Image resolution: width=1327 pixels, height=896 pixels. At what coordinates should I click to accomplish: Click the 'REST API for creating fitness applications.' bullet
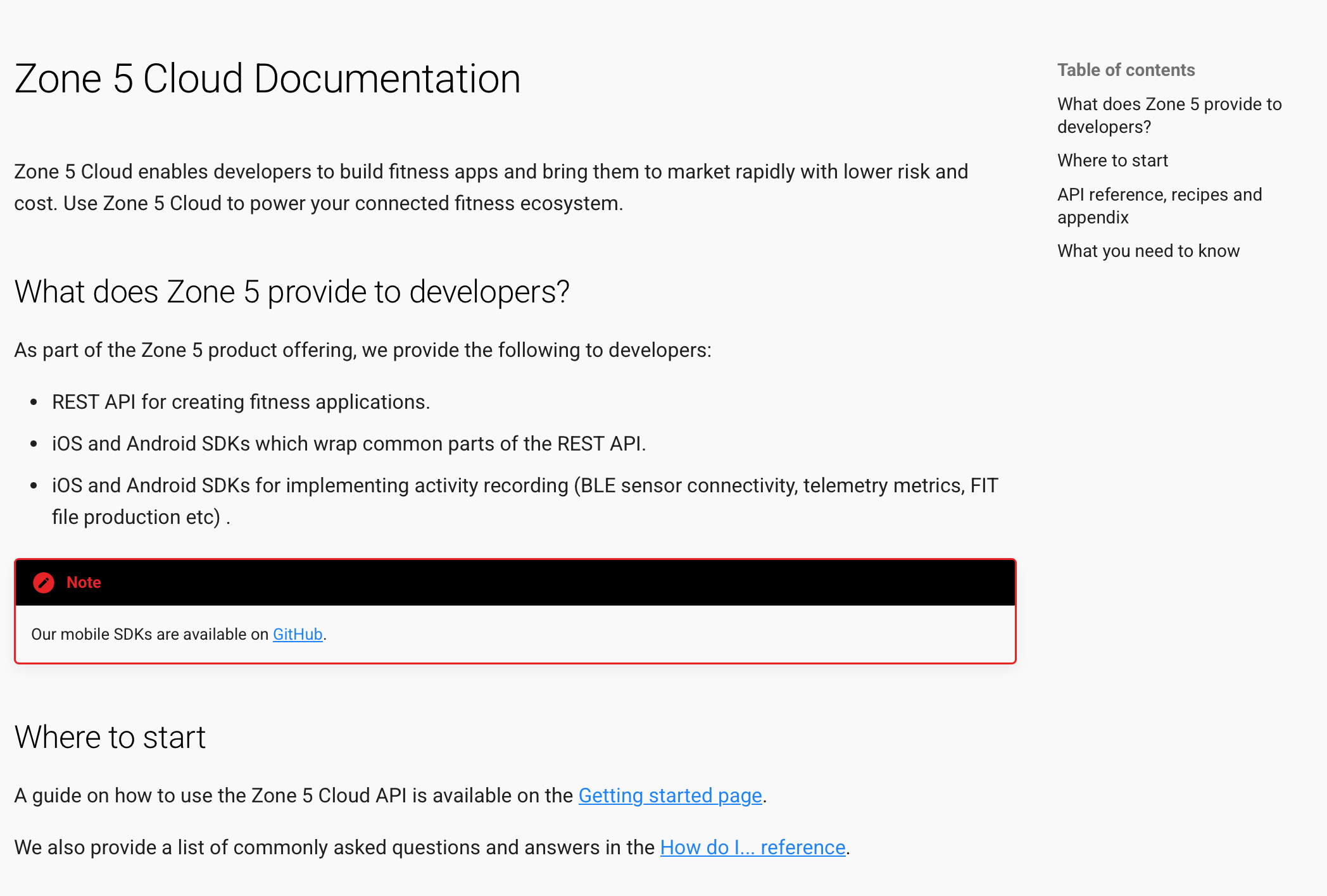[x=241, y=402]
